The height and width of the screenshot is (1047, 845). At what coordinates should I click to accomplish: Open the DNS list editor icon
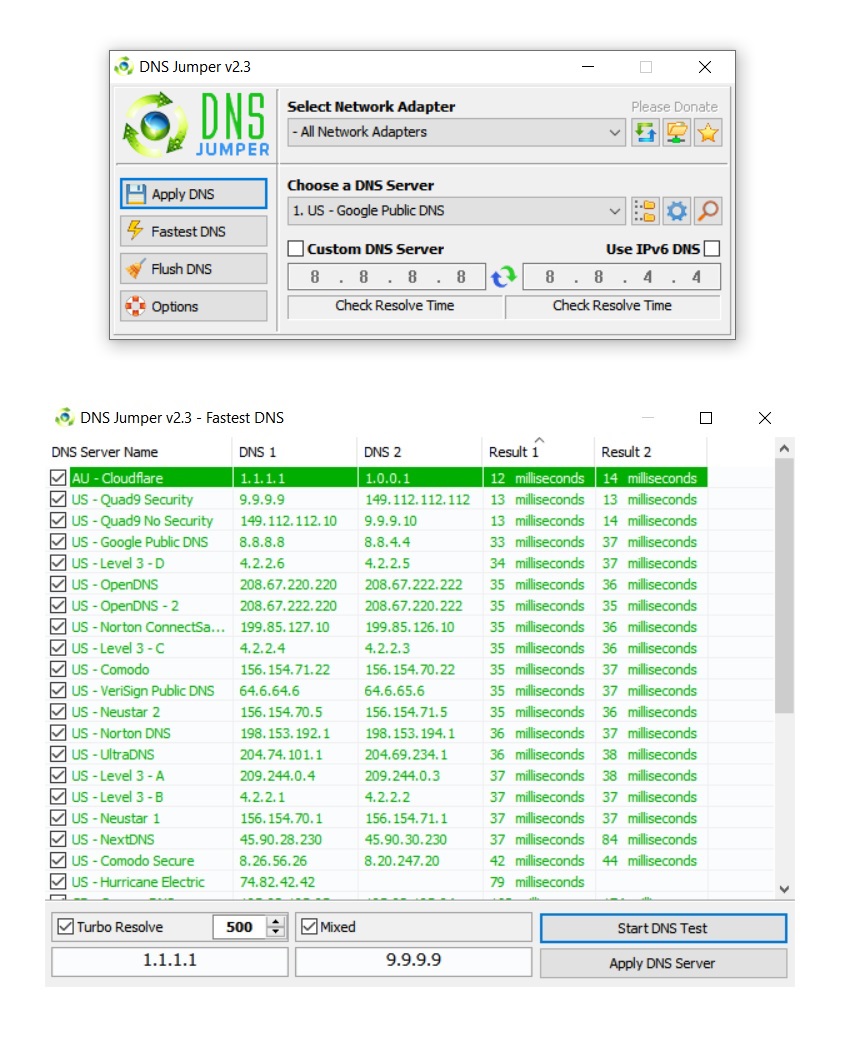645,211
